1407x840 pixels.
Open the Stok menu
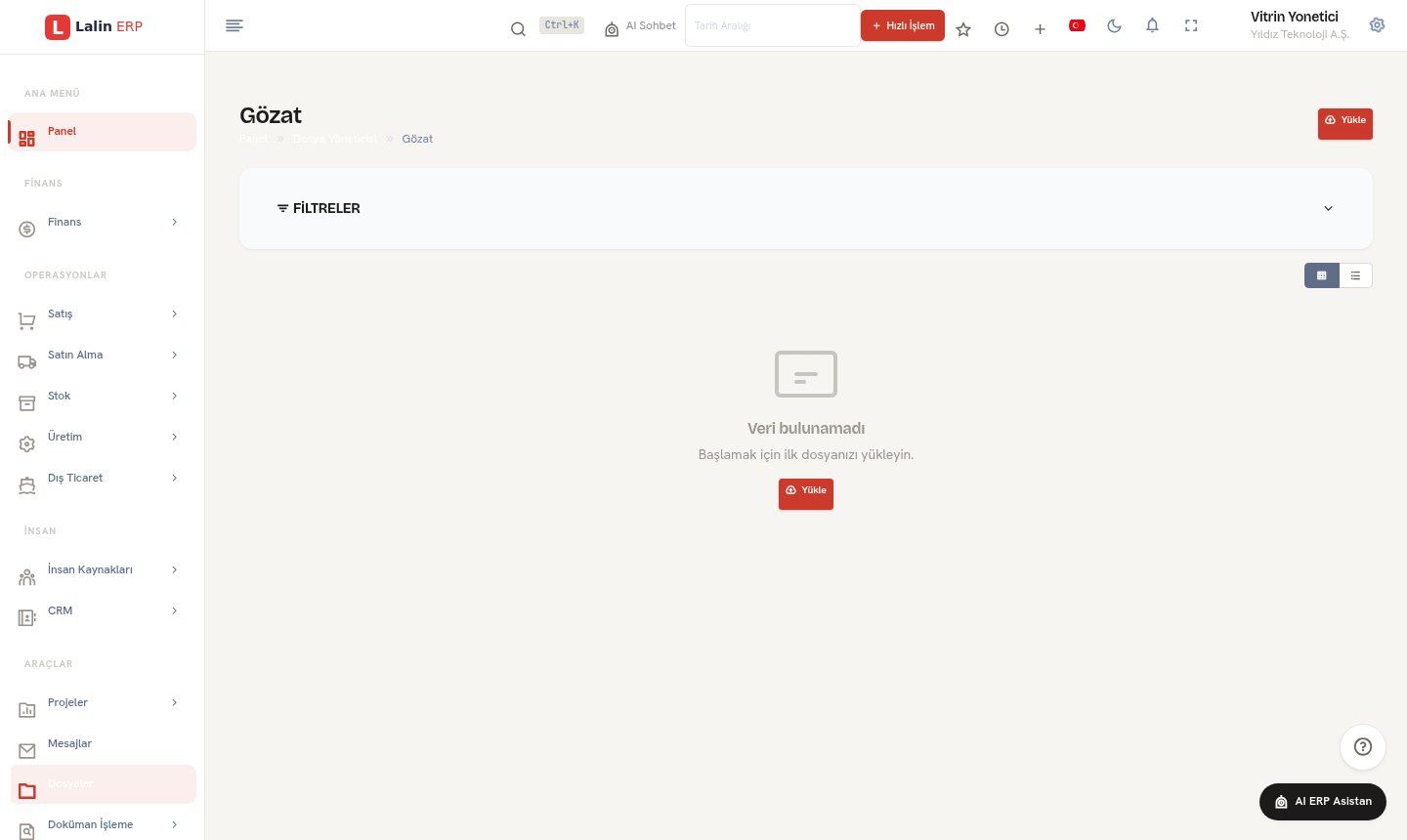click(x=103, y=397)
